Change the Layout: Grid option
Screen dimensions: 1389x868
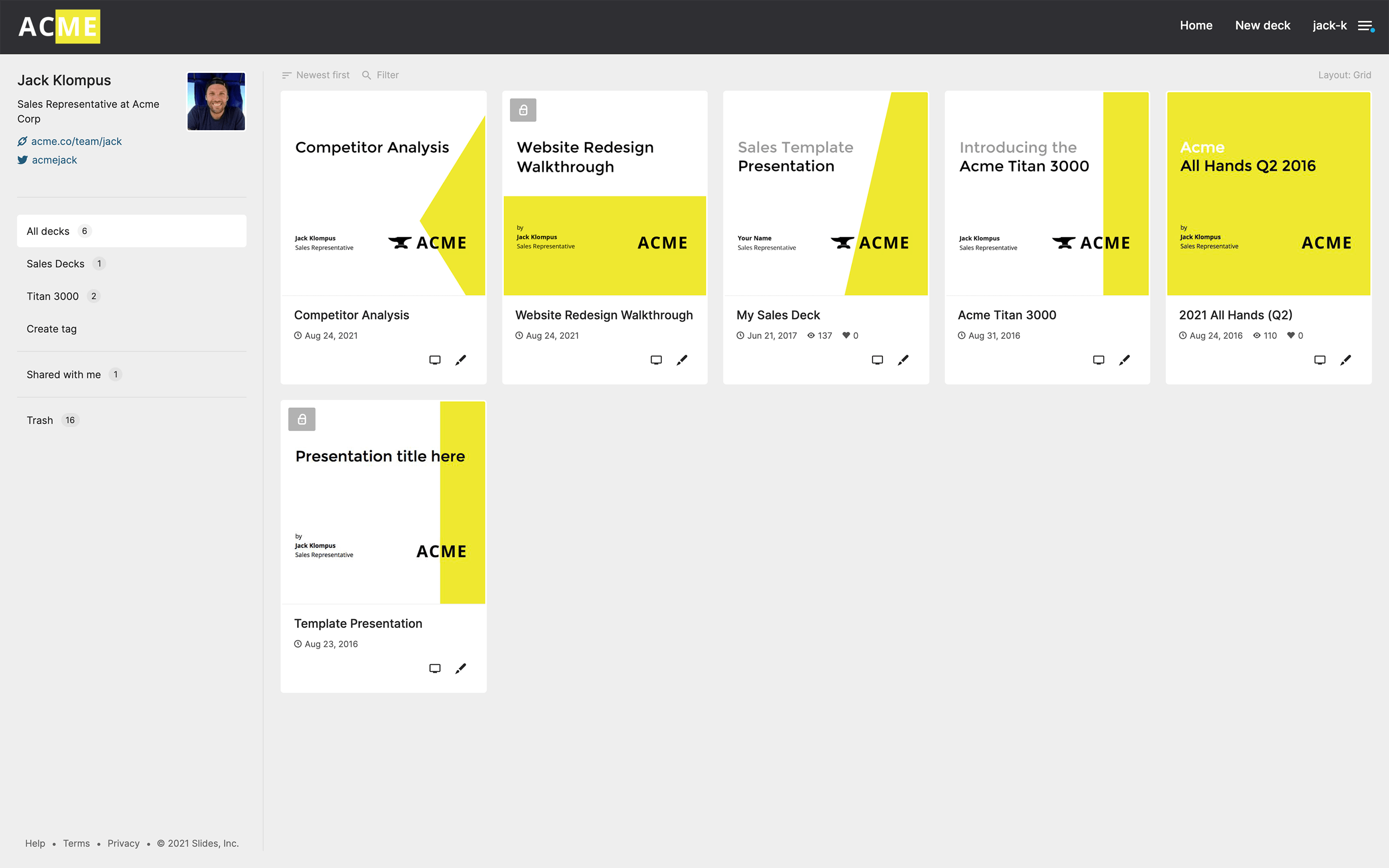(1344, 75)
